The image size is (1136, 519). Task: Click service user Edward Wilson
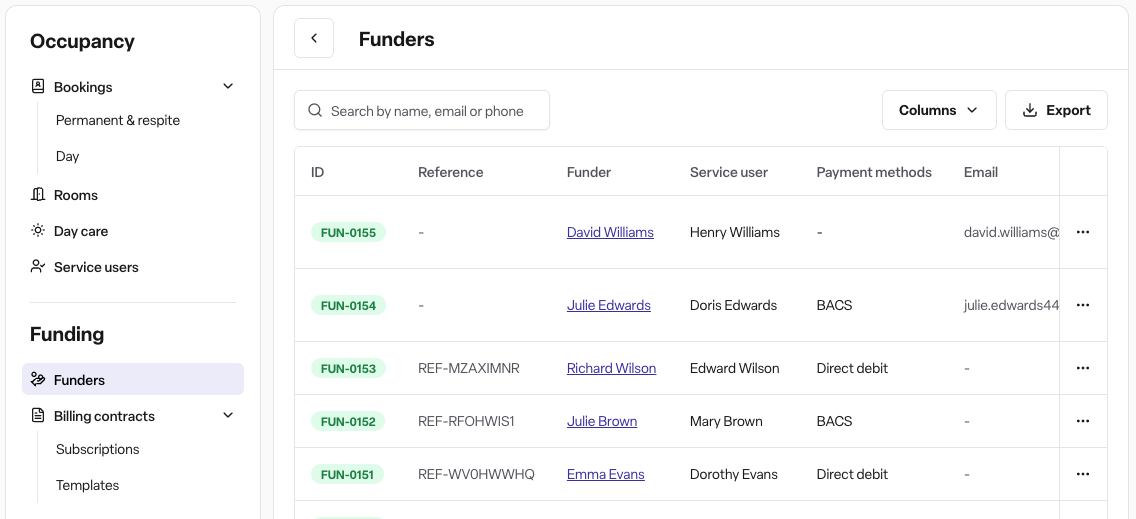coord(735,368)
